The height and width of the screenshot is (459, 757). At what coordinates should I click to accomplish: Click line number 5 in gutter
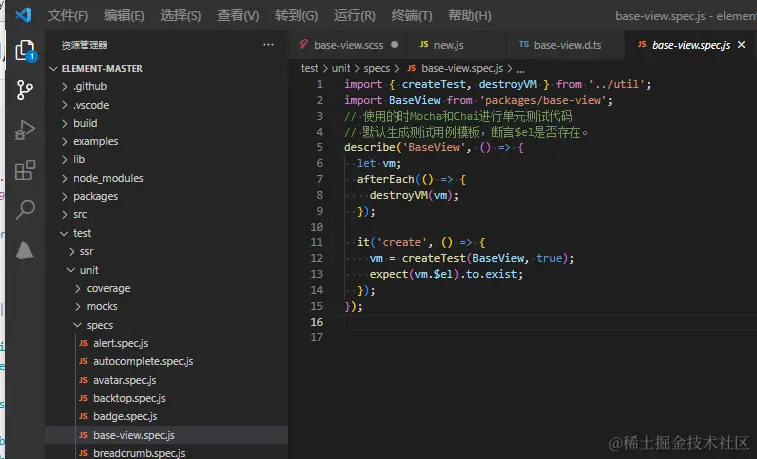click(319, 147)
